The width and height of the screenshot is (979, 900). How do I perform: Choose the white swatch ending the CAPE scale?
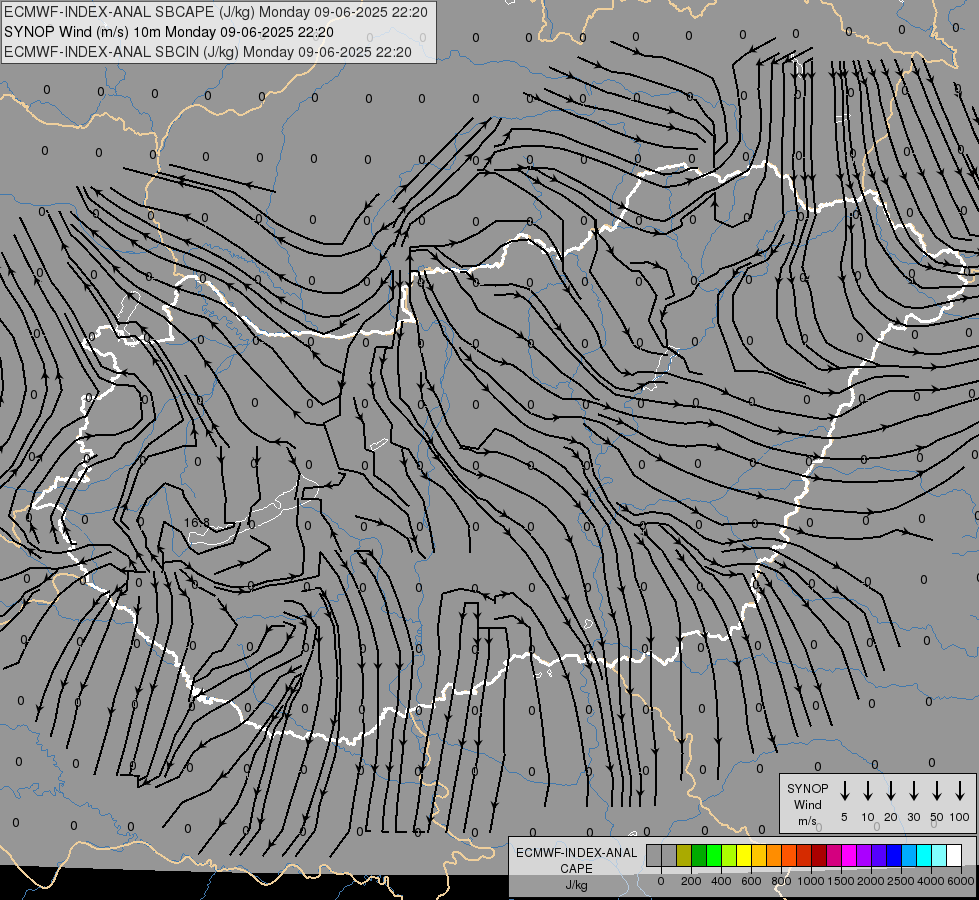click(x=954, y=855)
